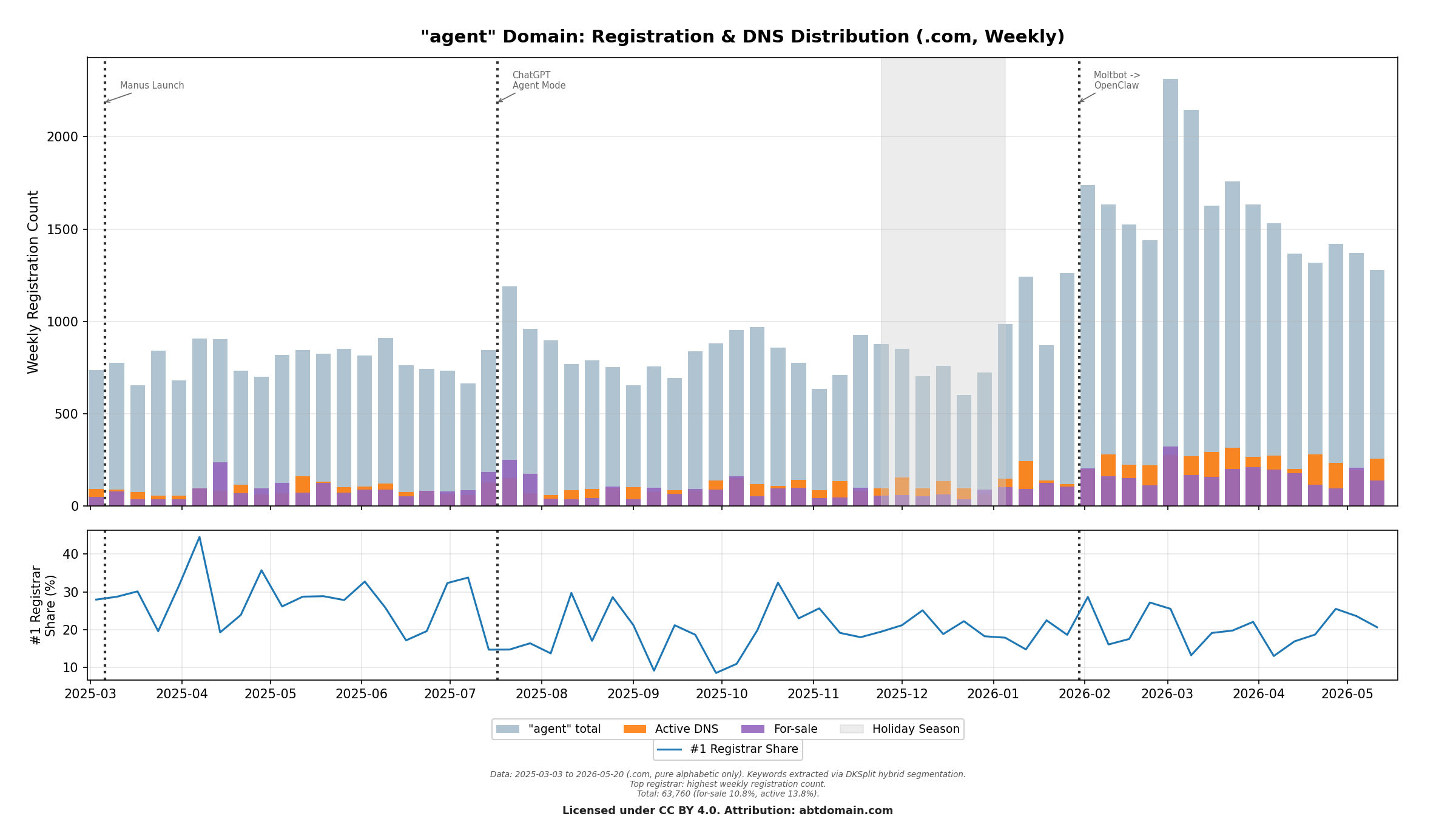
Task: Click the tallest bar in early March 2026
Action: 1170,292
